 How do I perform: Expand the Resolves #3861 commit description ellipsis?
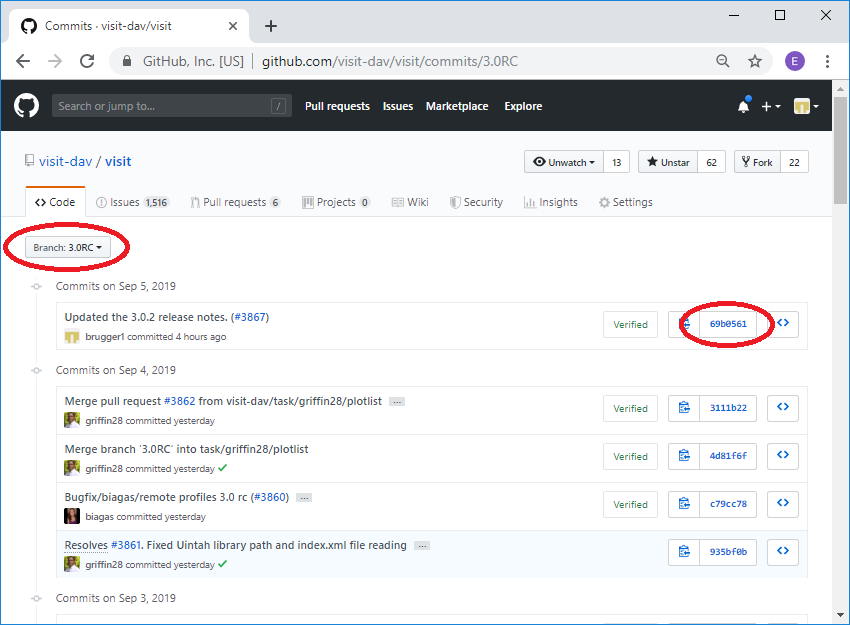pyautogui.click(x=422, y=546)
